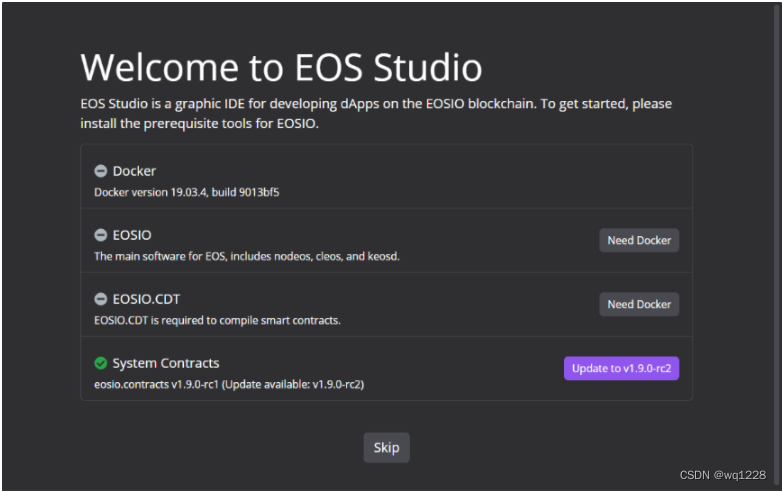This screenshot has height=491, width=782.
Task: Click the Skip button
Action: click(x=387, y=447)
